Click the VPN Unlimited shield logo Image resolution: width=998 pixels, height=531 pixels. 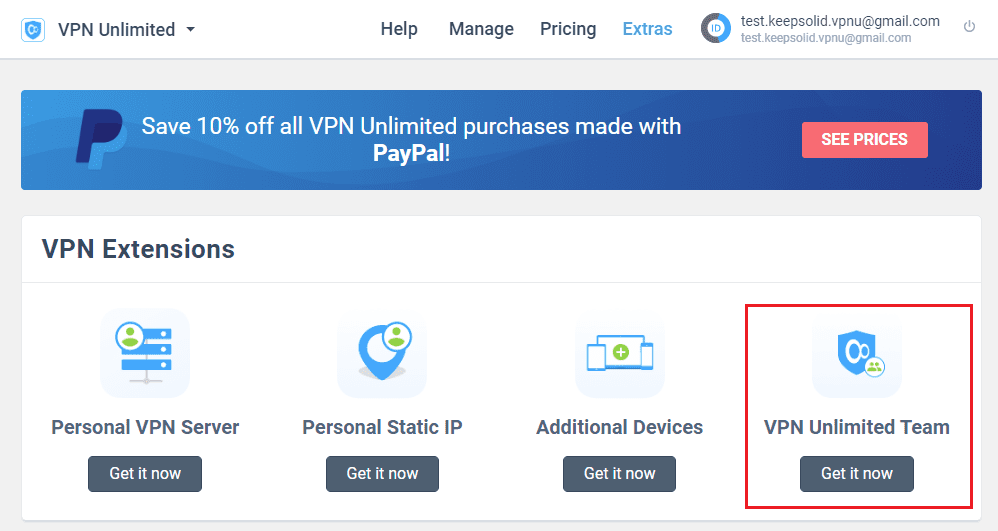click(x=33, y=30)
